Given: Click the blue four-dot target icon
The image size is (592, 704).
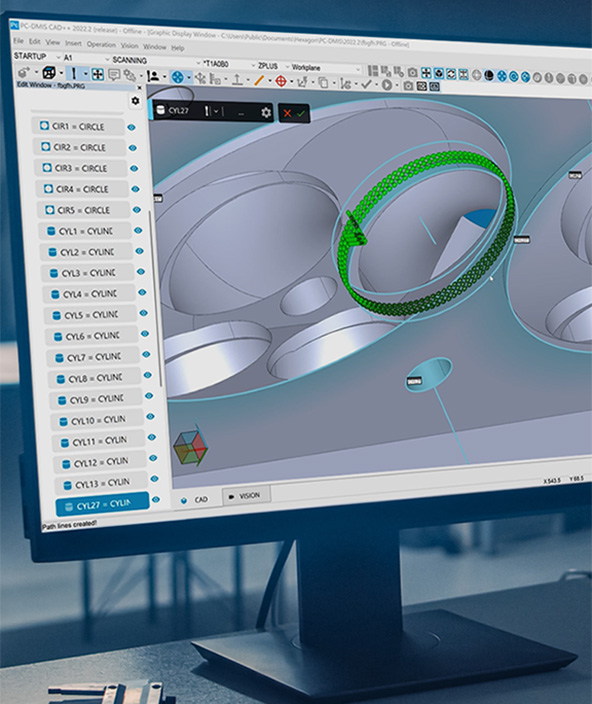Looking at the screenshot, I should coord(178,77).
